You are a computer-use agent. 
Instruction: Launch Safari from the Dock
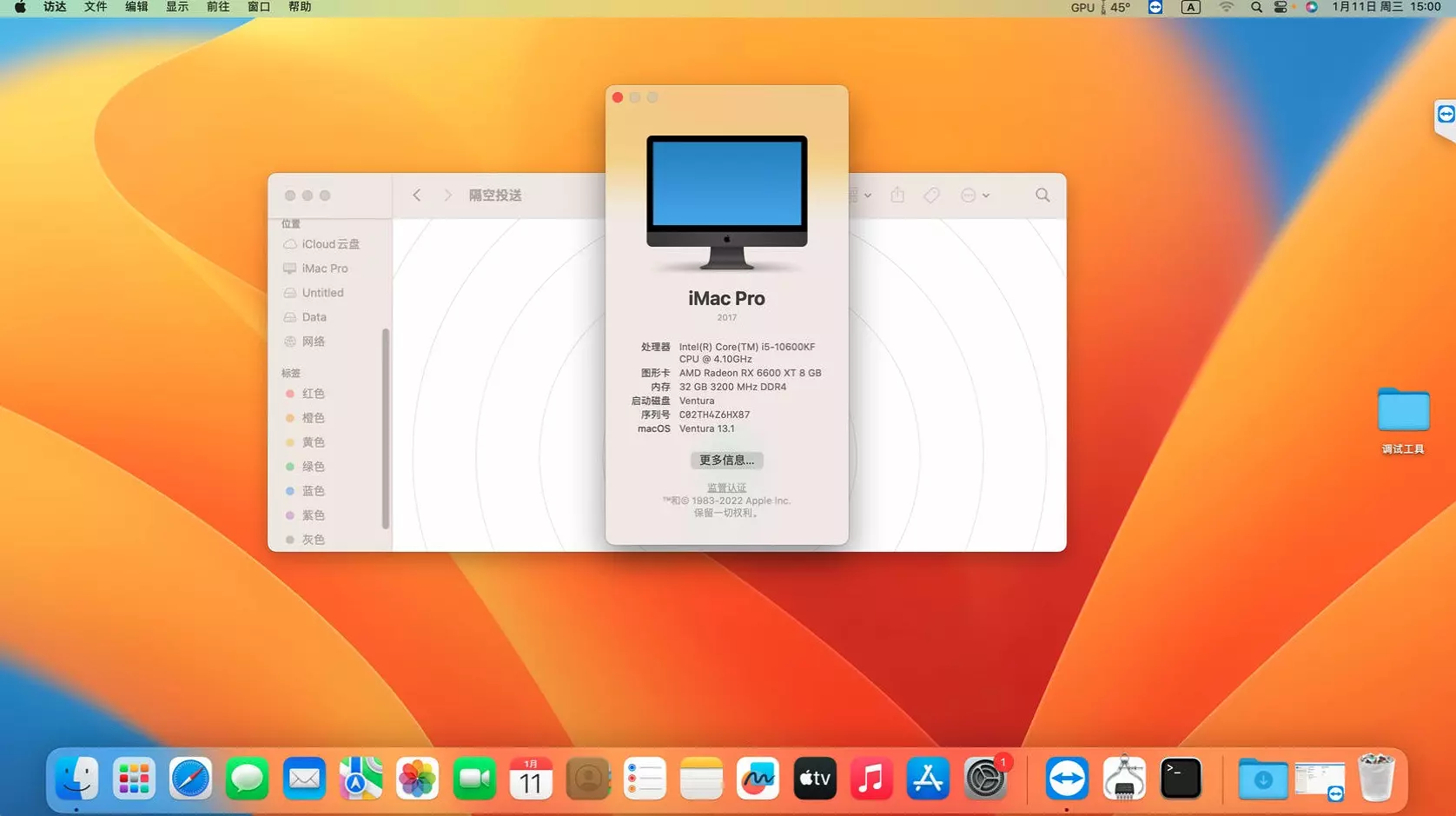pos(190,779)
